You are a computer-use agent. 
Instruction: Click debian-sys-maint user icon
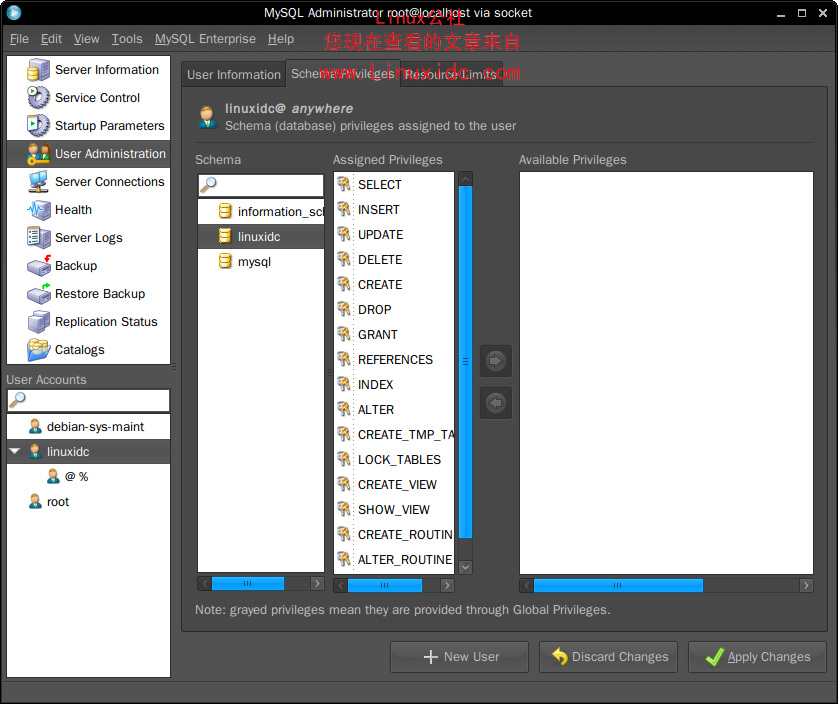35,427
